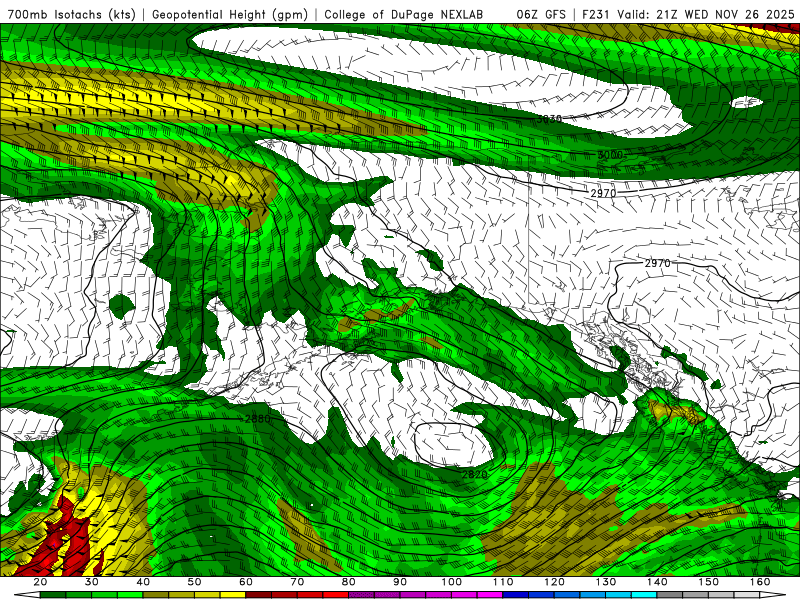The image size is (800, 600).
Task: Click the color scale label 130
Action: tap(606, 582)
